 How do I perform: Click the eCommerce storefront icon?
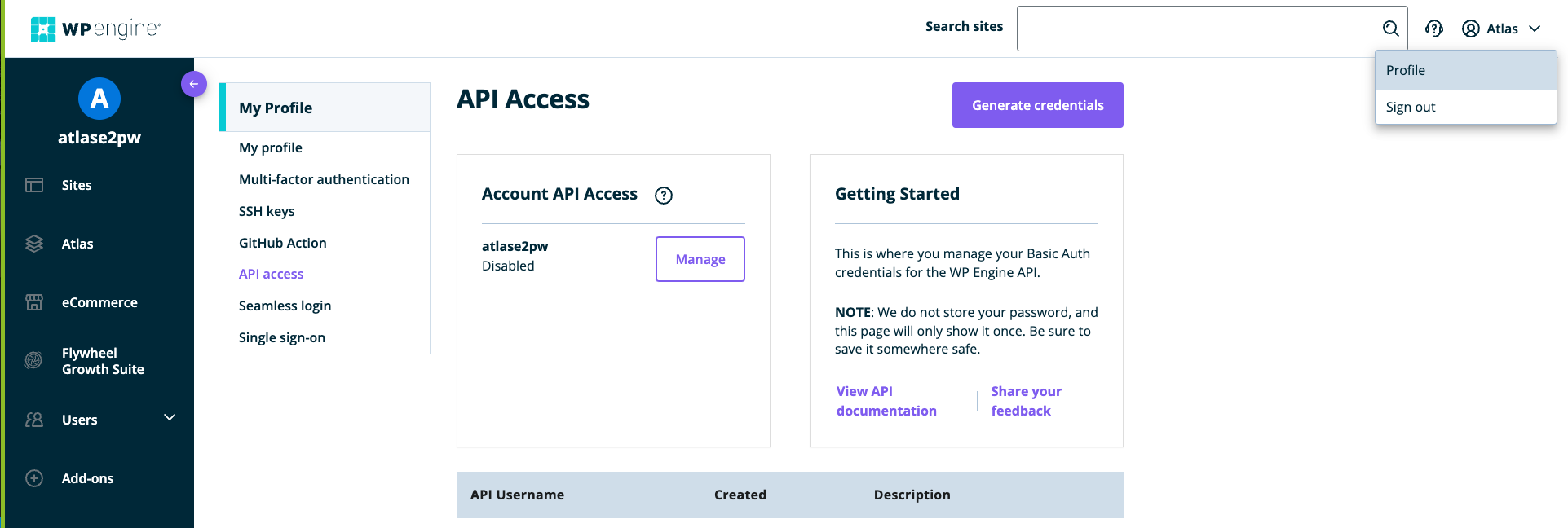click(x=34, y=302)
